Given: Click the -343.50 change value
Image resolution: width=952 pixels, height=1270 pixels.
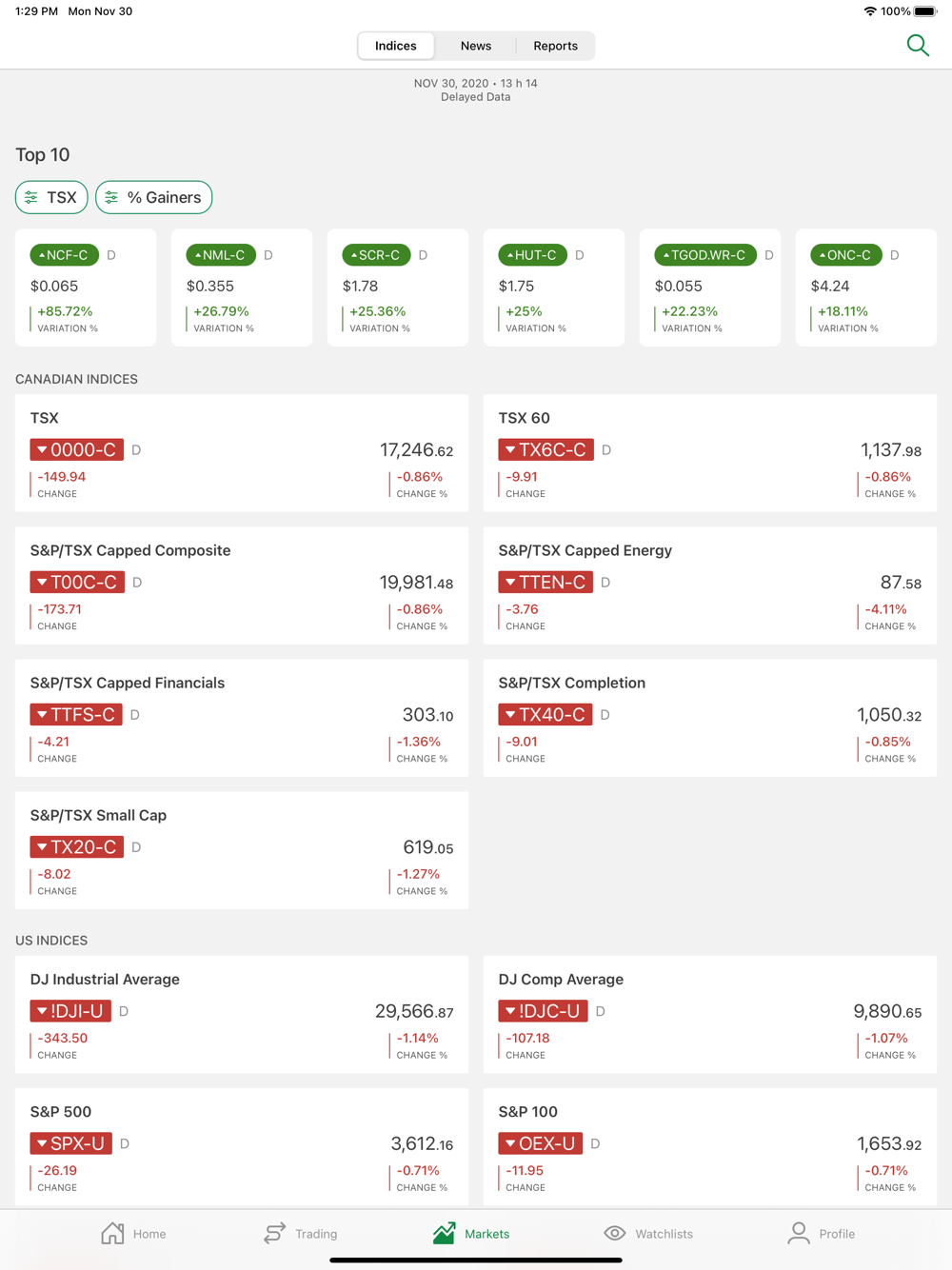Looking at the screenshot, I should coord(63,1038).
